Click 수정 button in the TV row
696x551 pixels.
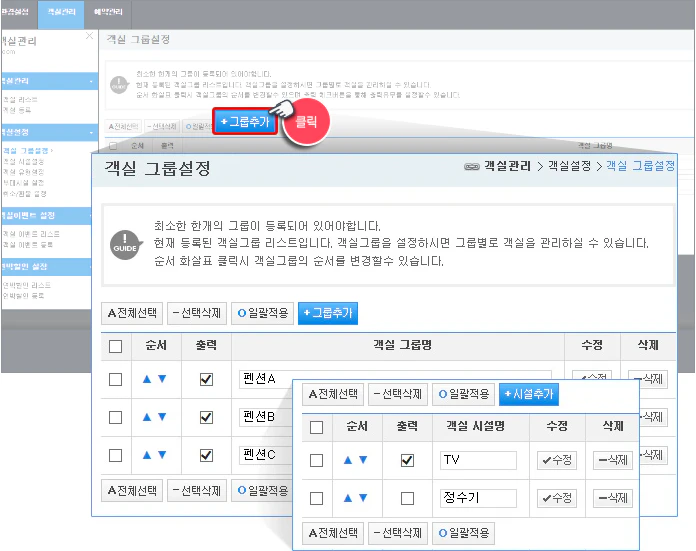(x=557, y=460)
